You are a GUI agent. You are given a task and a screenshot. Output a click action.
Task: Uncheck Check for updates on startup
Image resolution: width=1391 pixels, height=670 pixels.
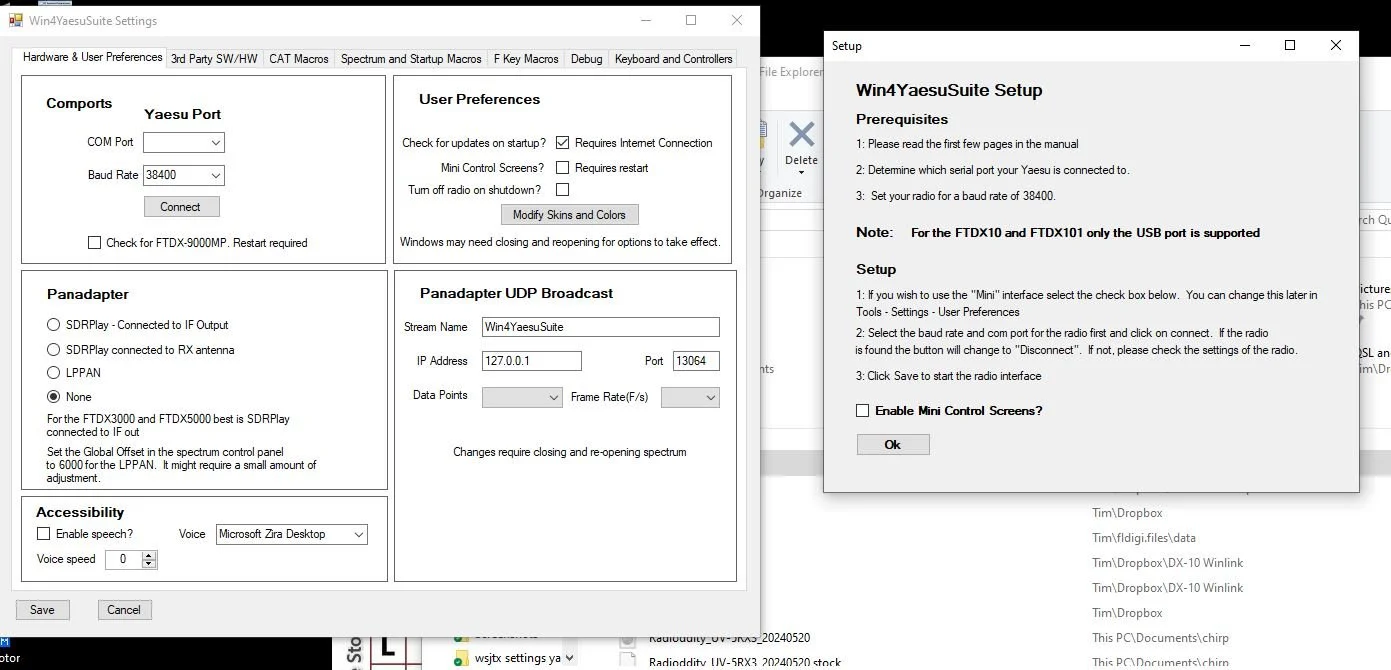[562, 143]
